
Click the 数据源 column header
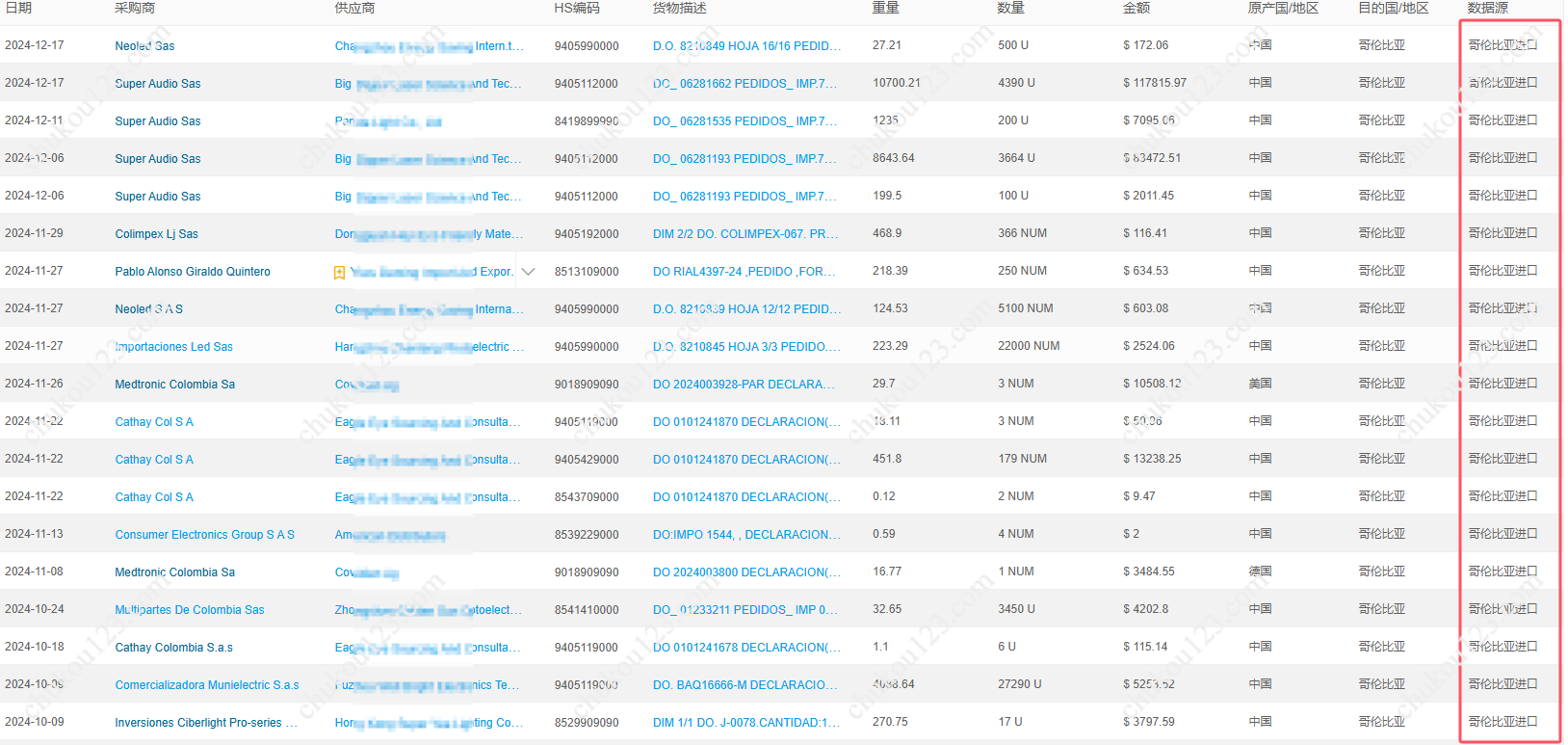pyautogui.click(x=1488, y=8)
